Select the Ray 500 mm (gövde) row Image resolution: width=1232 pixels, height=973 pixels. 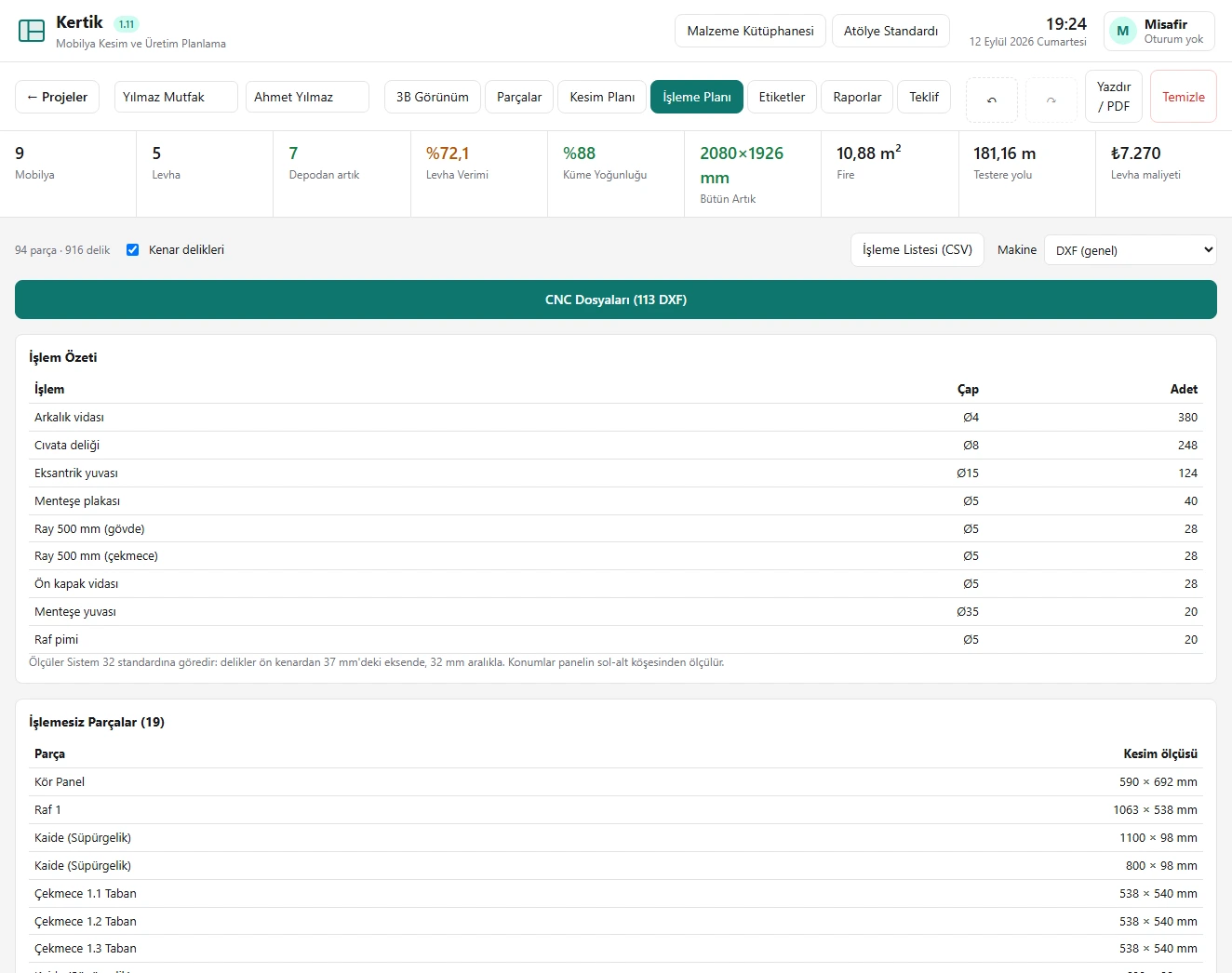click(x=616, y=528)
